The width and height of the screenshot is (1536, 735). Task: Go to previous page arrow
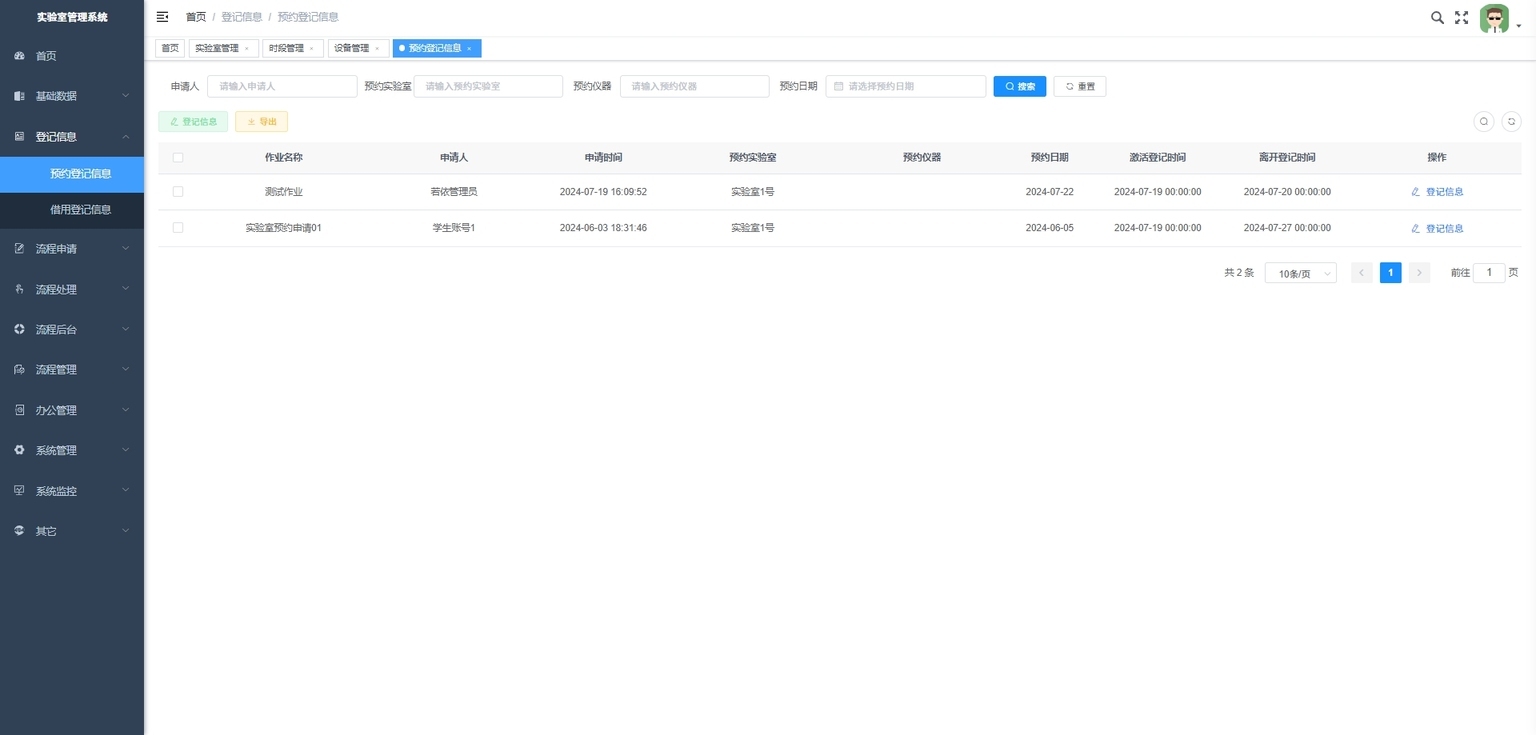(x=1362, y=273)
